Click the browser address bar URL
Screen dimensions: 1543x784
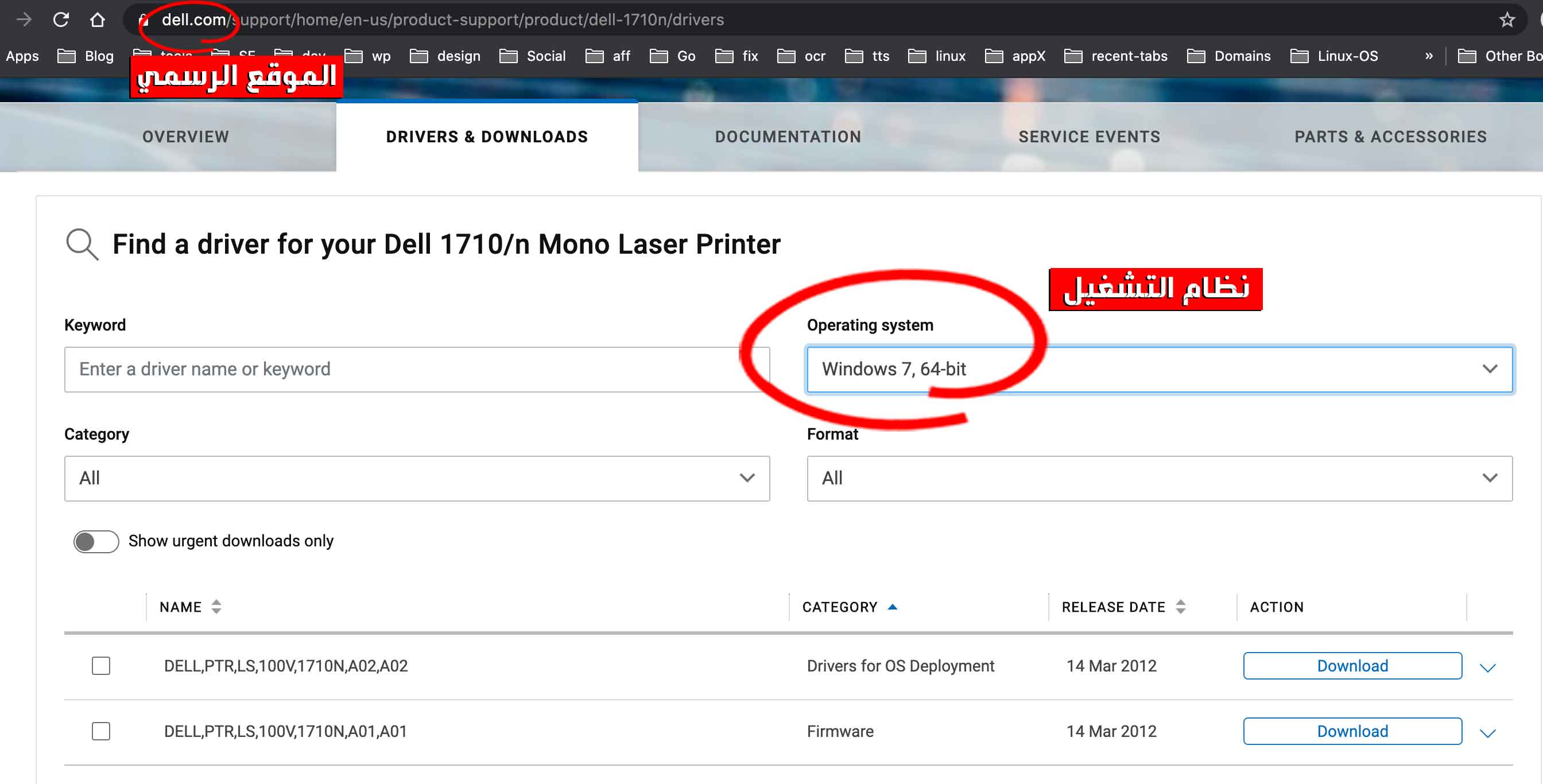pos(443,20)
